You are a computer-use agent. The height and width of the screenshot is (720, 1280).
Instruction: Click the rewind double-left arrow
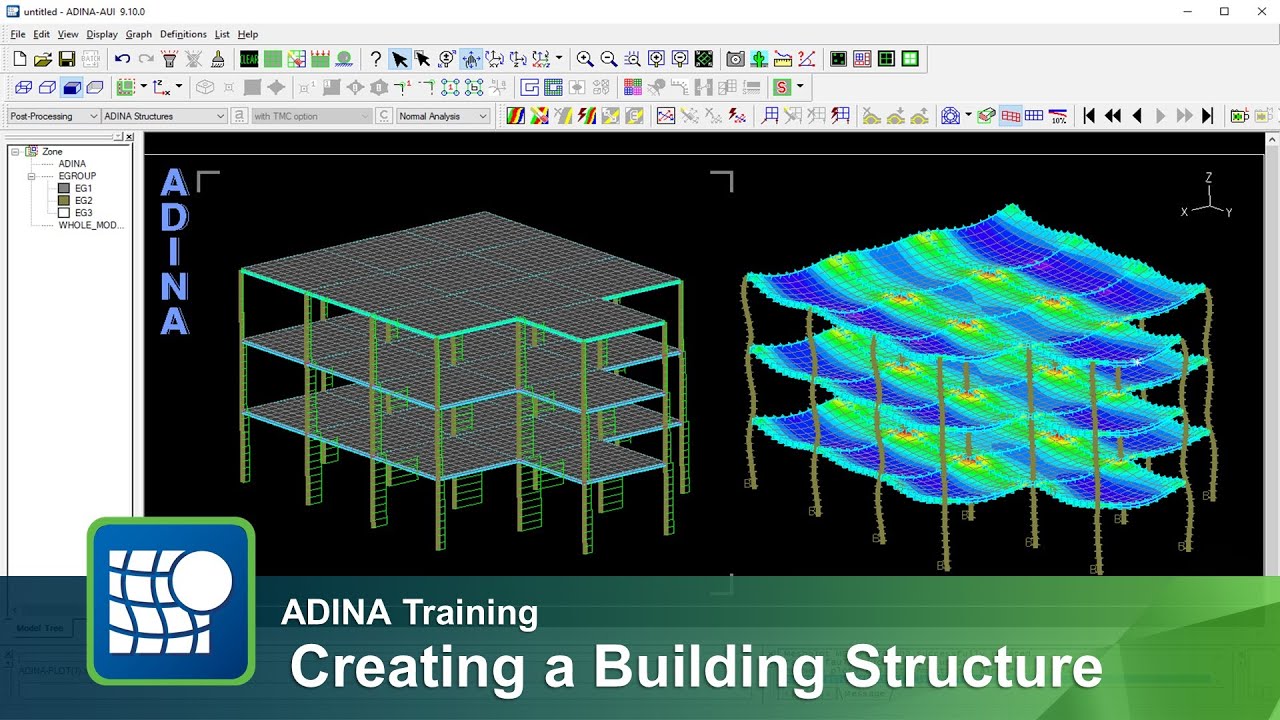click(x=1113, y=116)
